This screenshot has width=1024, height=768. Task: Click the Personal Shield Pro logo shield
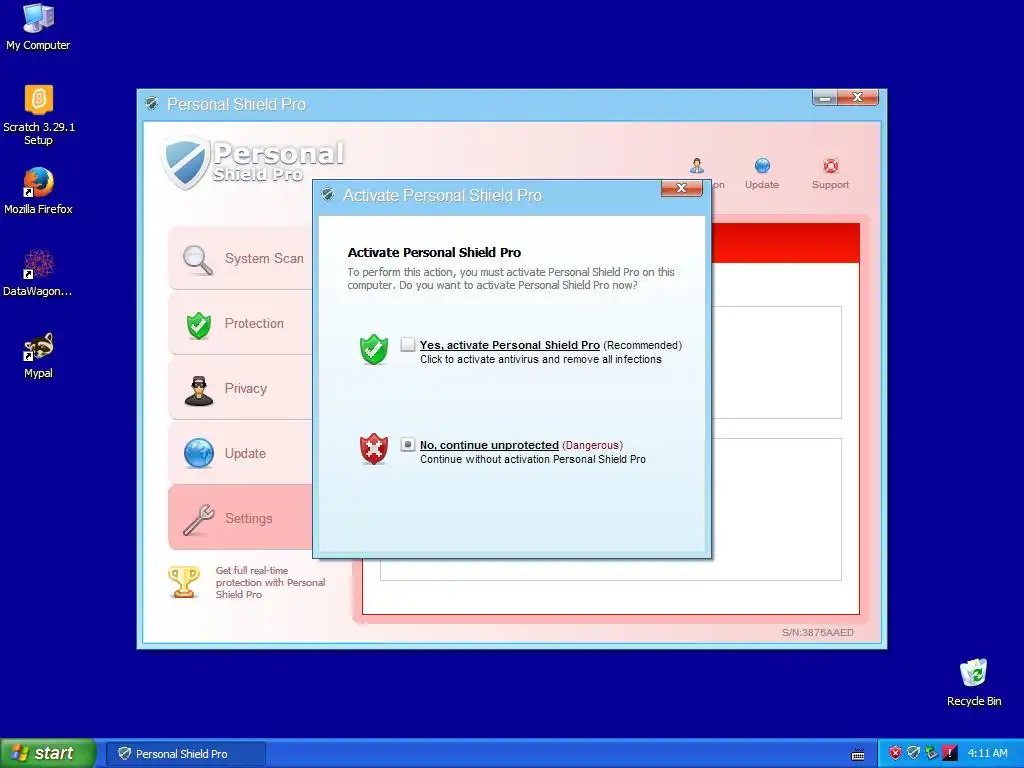pyautogui.click(x=185, y=162)
